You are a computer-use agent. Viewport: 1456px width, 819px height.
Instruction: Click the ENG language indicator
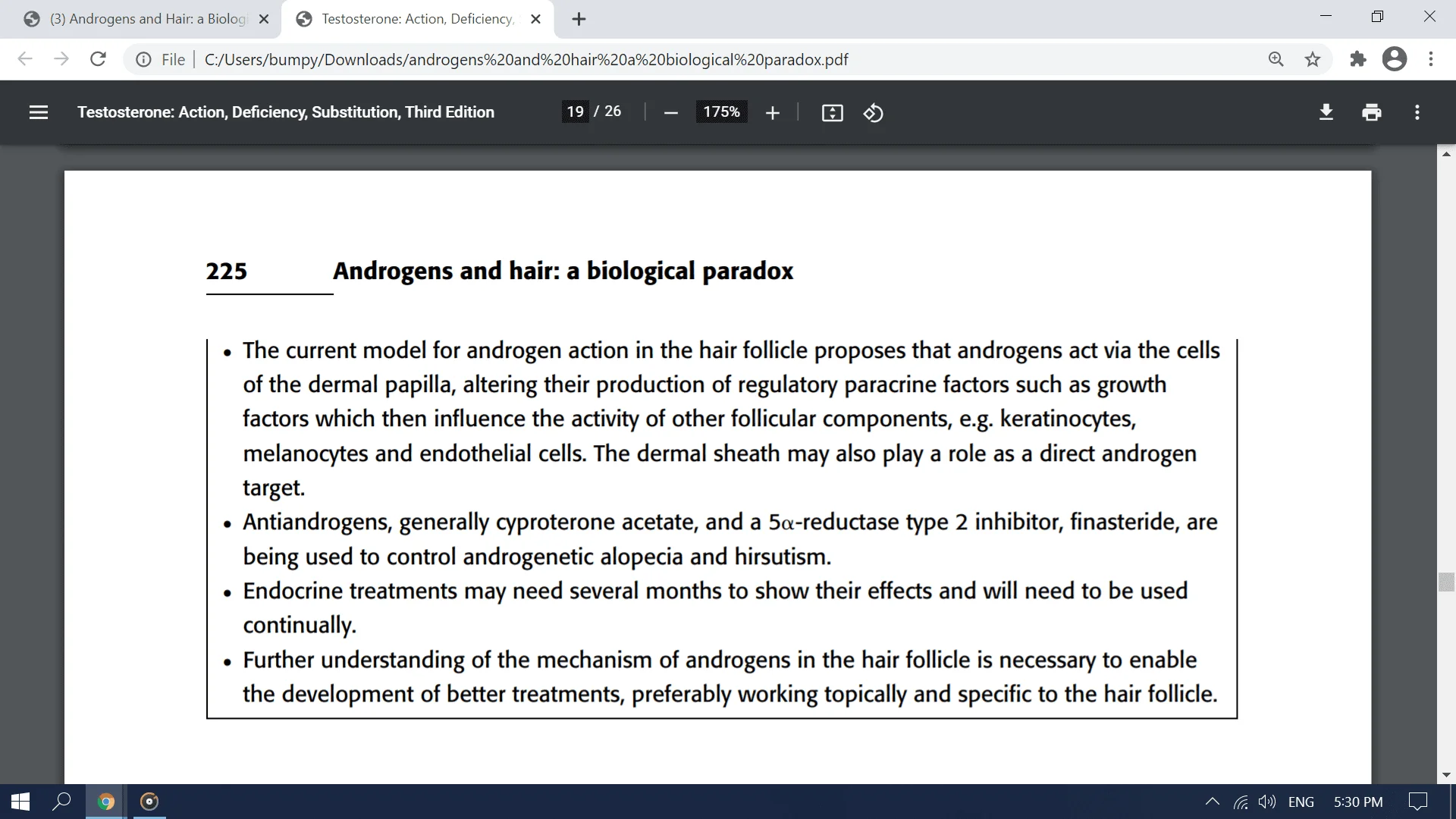[x=1301, y=802]
